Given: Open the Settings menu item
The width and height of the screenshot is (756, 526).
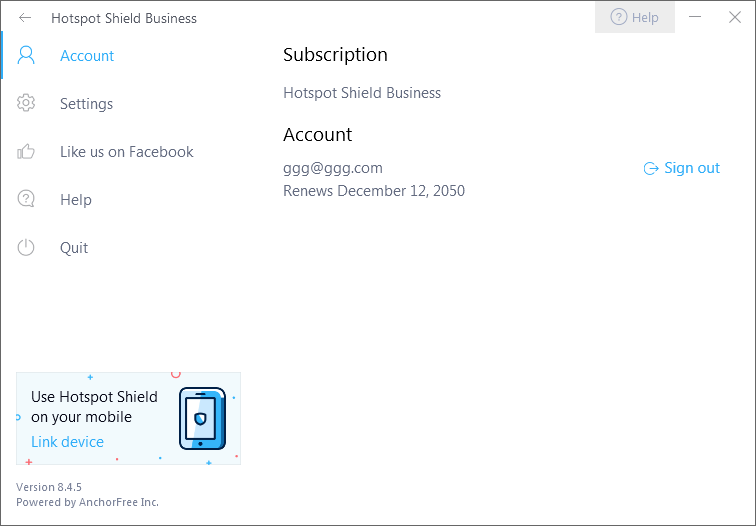Looking at the screenshot, I should (86, 104).
